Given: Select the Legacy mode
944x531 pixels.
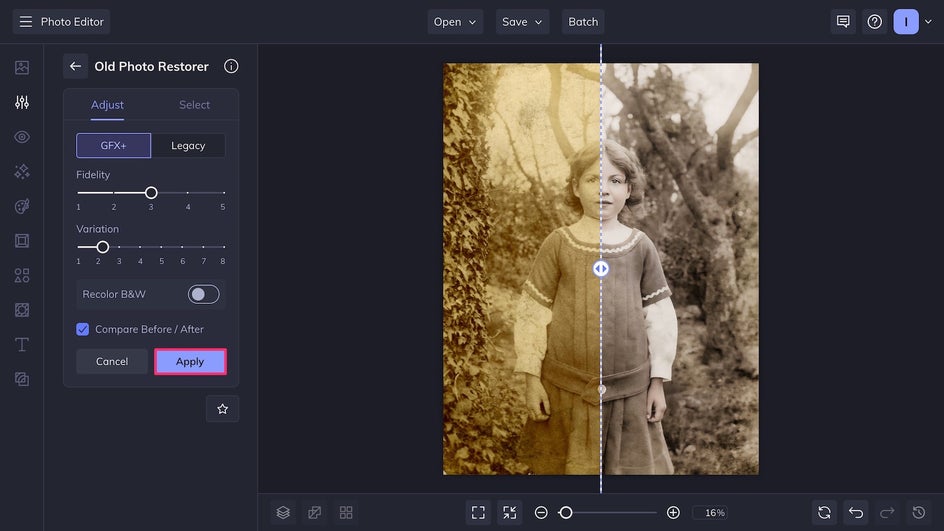Looking at the screenshot, I should [188, 146].
